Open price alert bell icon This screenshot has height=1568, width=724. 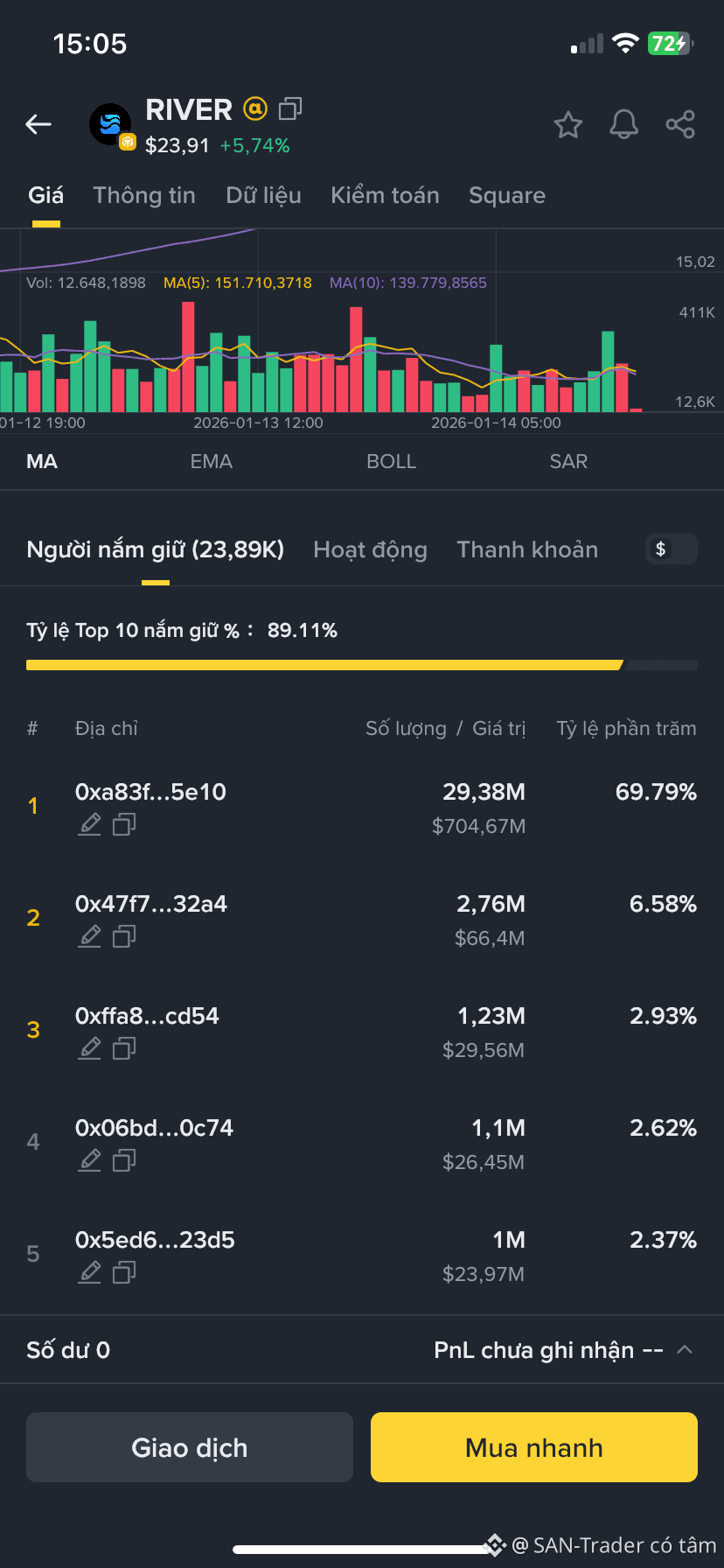click(623, 125)
